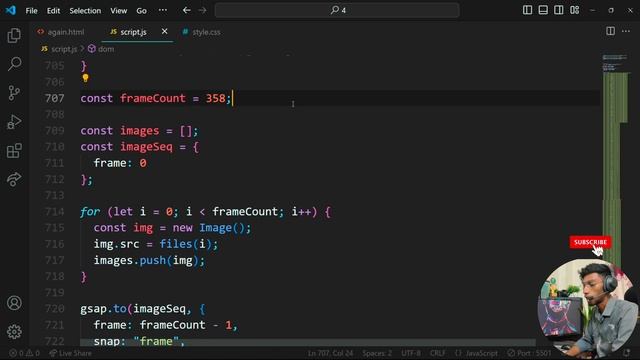Click the SUBSCRIBE button overlay
The height and width of the screenshot is (360, 640).
(590, 242)
